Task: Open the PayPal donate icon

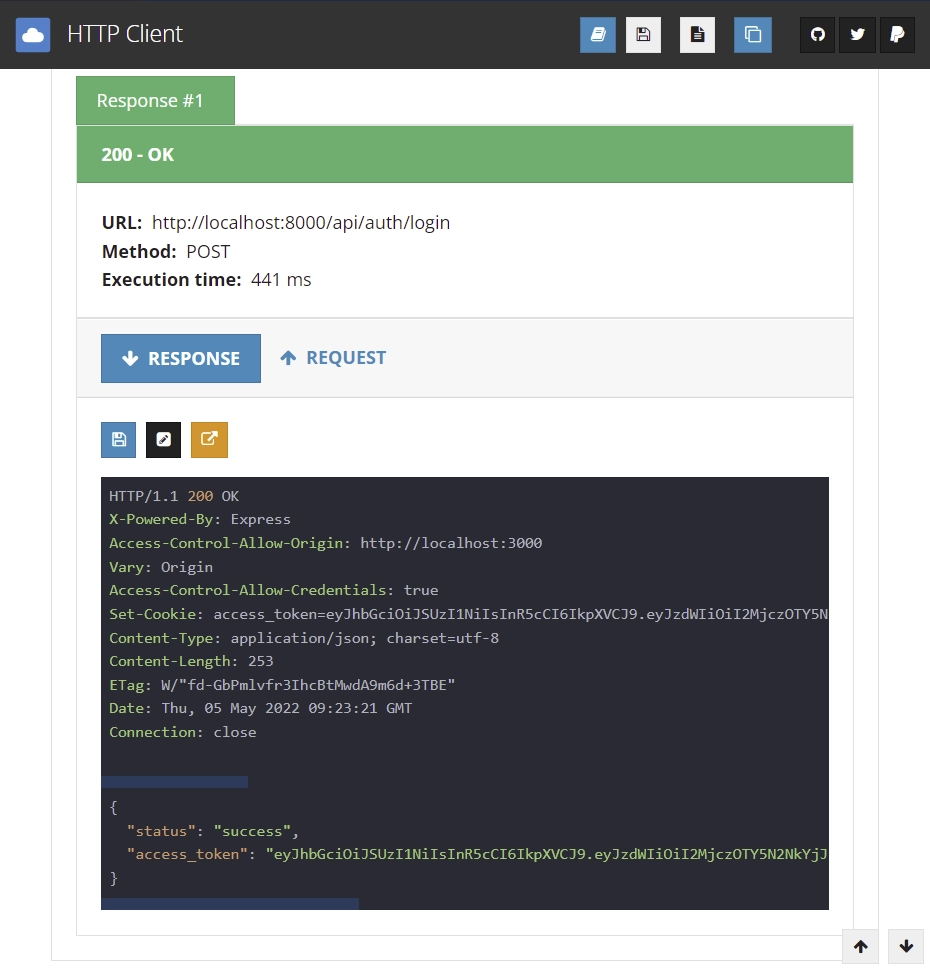Action: 897,35
